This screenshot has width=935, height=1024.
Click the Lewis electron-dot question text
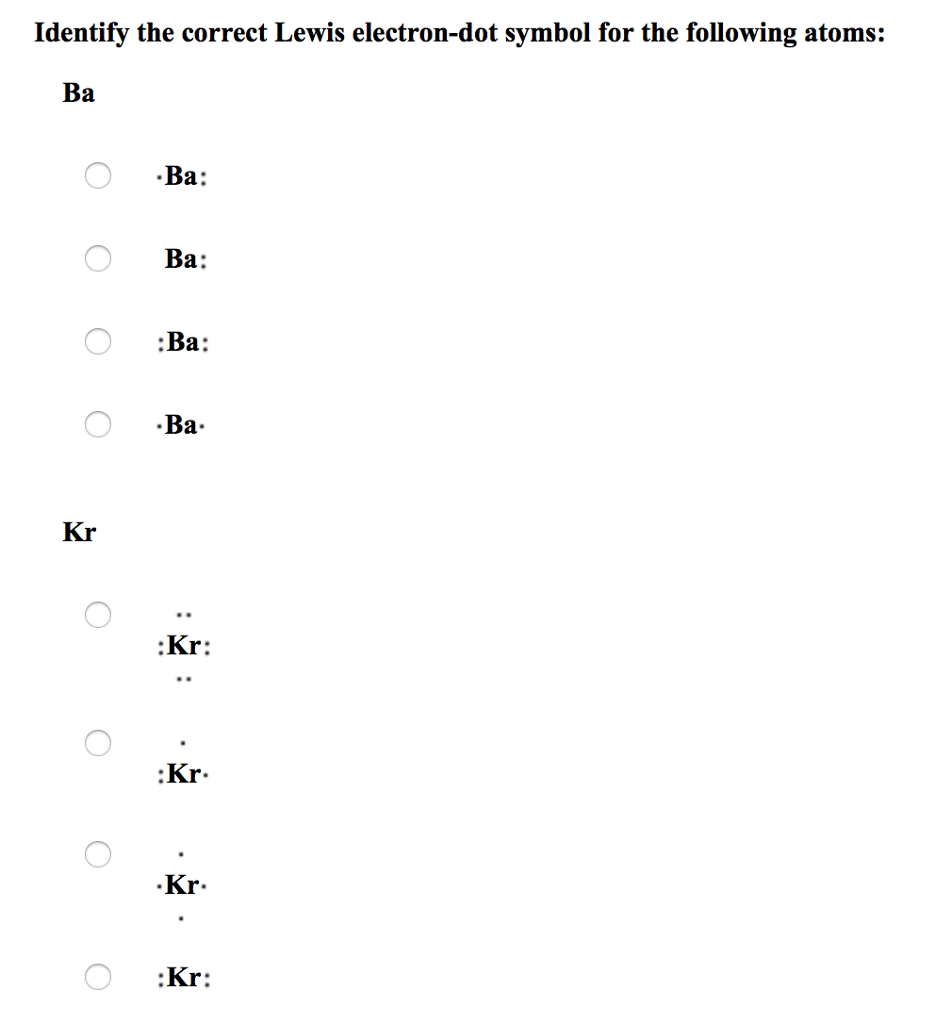pyautogui.click(x=460, y=33)
